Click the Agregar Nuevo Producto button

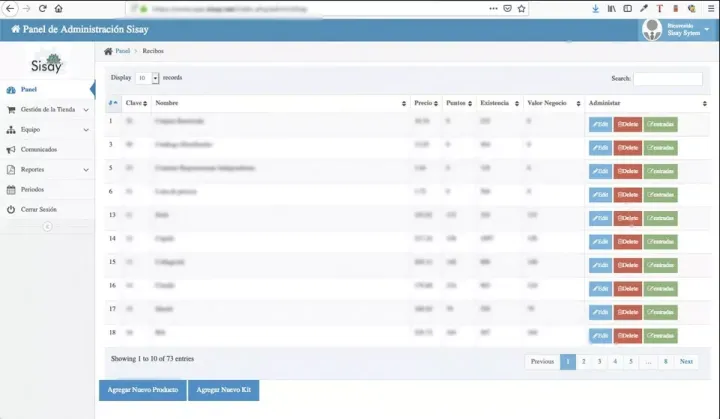[141, 389]
